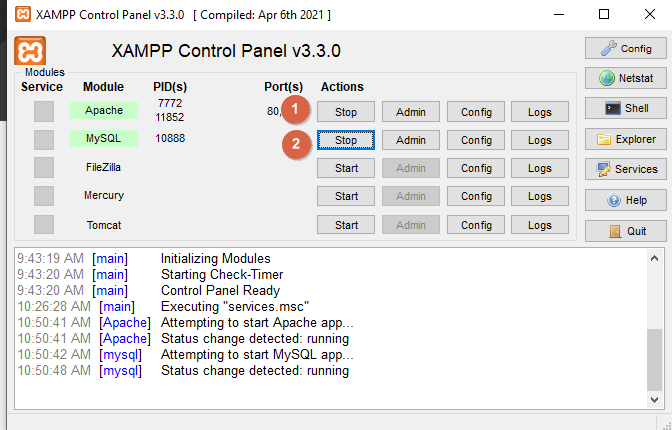Click the title bar XAMPP icon
Image resolution: width=672 pixels, height=430 pixels.
point(23,15)
